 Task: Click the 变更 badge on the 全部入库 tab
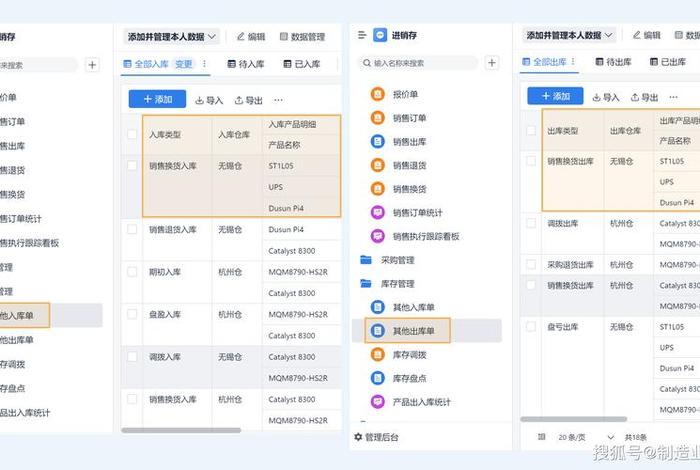pos(183,64)
